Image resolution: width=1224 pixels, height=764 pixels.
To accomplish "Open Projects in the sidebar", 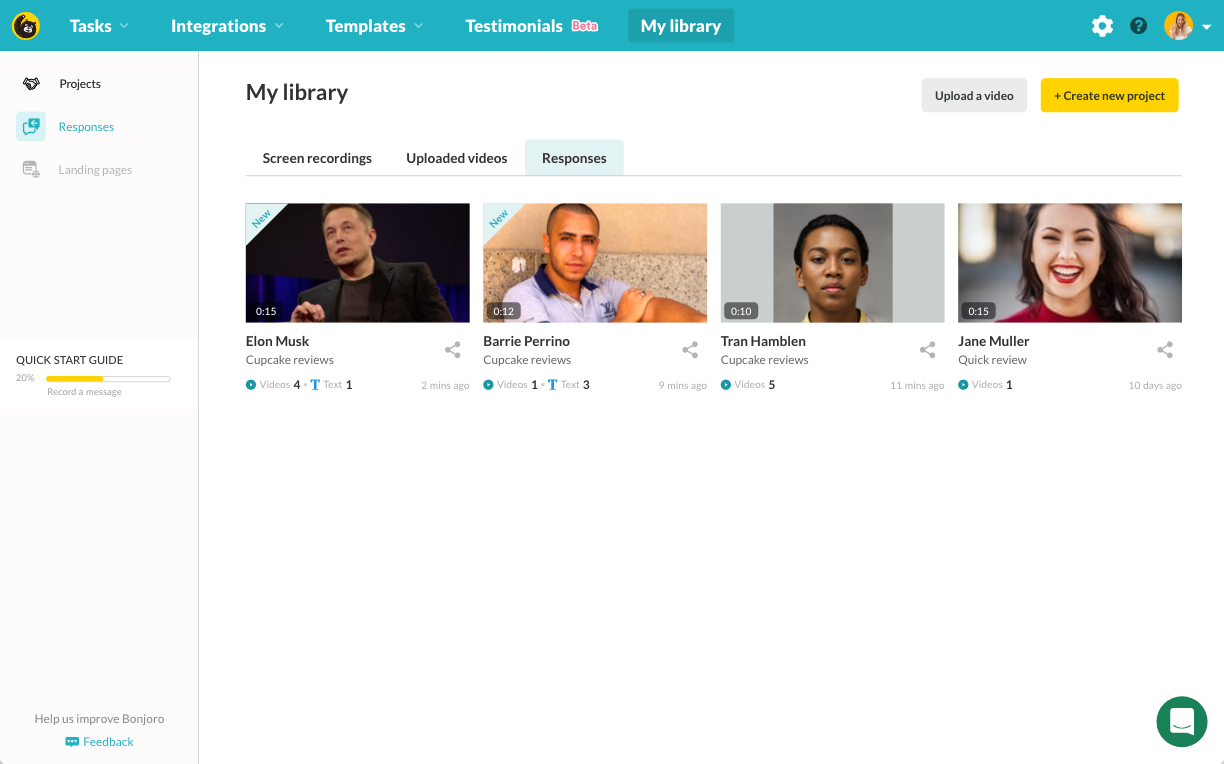I will coord(80,84).
